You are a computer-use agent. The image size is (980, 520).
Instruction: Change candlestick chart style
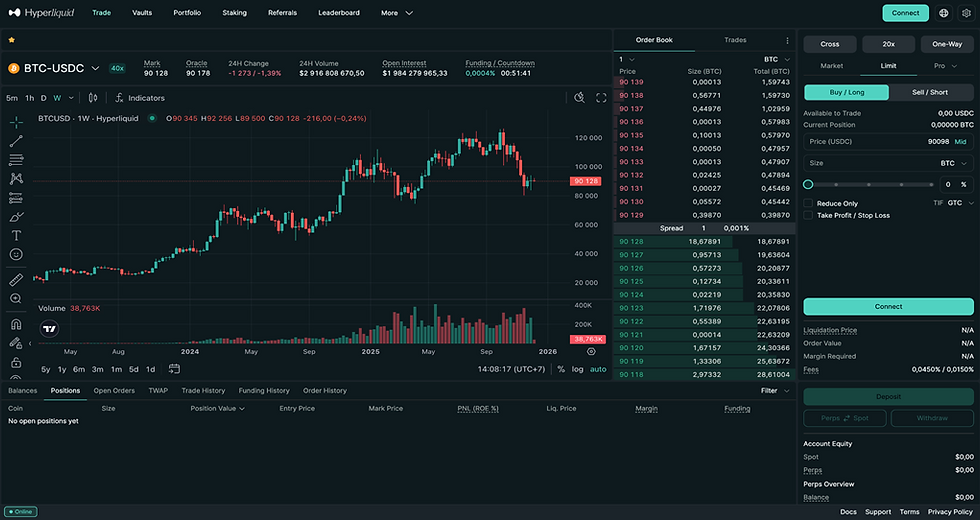point(93,98)
